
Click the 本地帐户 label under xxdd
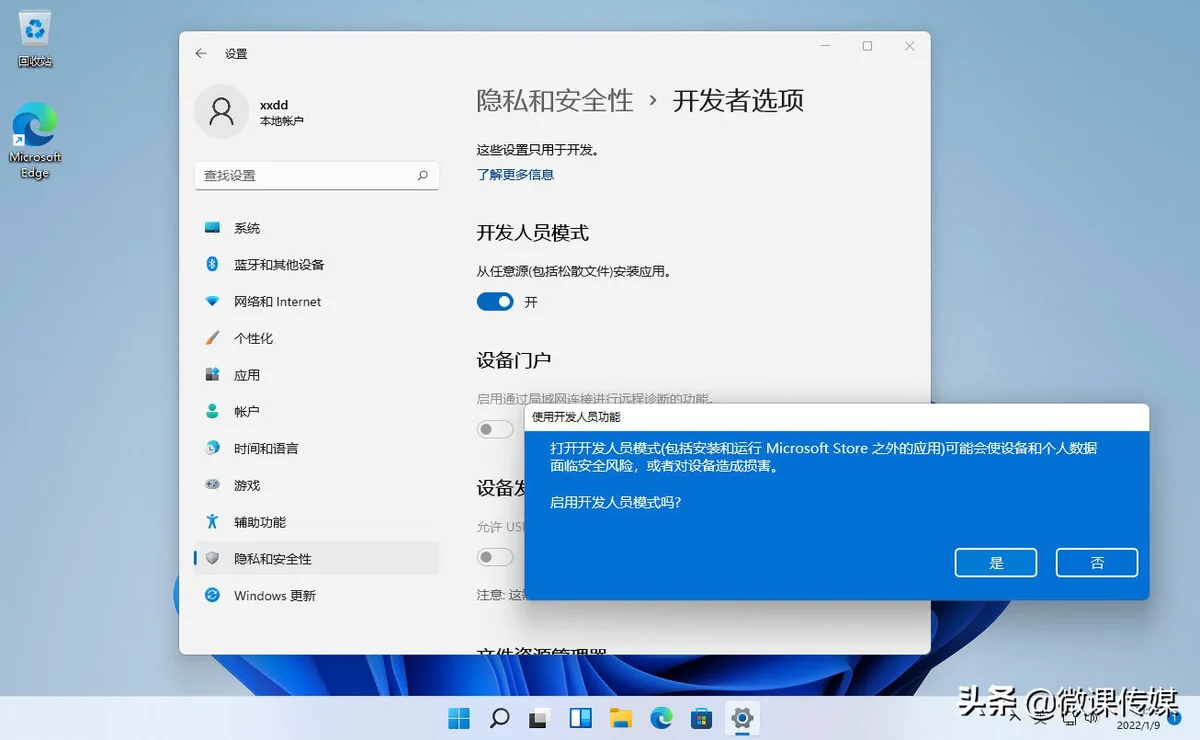tap(282, 121)
